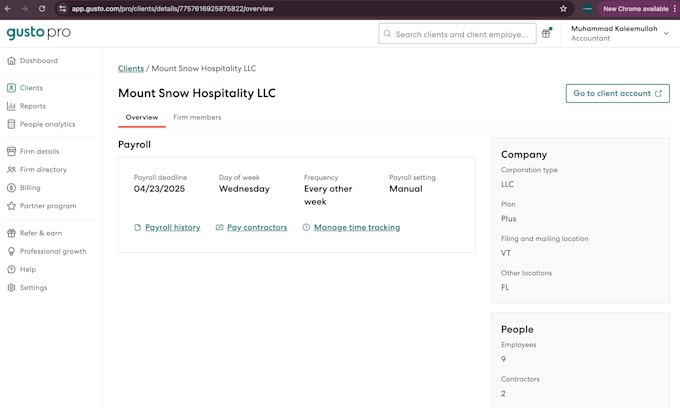Click the Pay contractors money icon

(x=219, y=228)
